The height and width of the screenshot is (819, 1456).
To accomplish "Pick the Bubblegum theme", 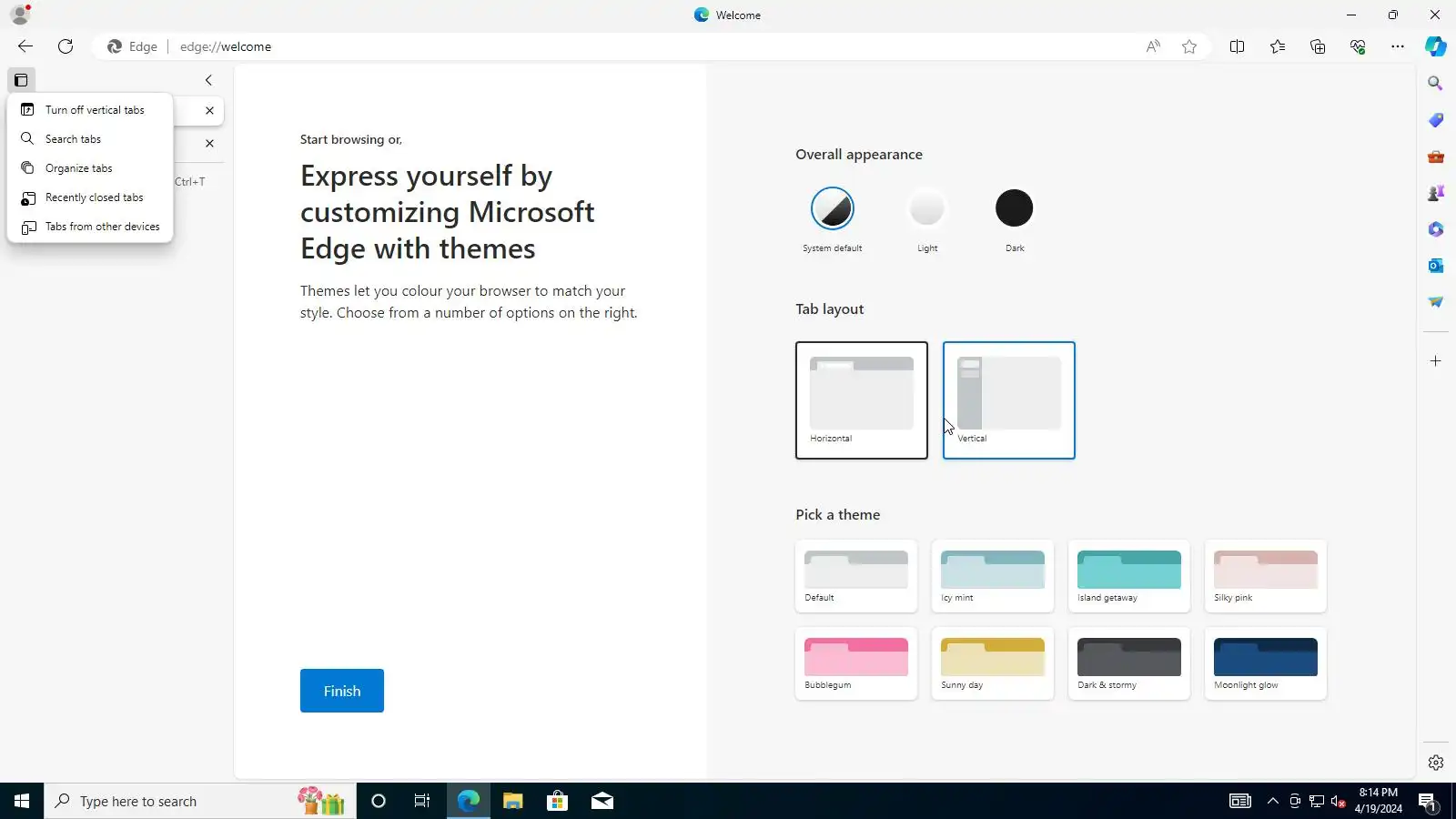I will (856, 663).
